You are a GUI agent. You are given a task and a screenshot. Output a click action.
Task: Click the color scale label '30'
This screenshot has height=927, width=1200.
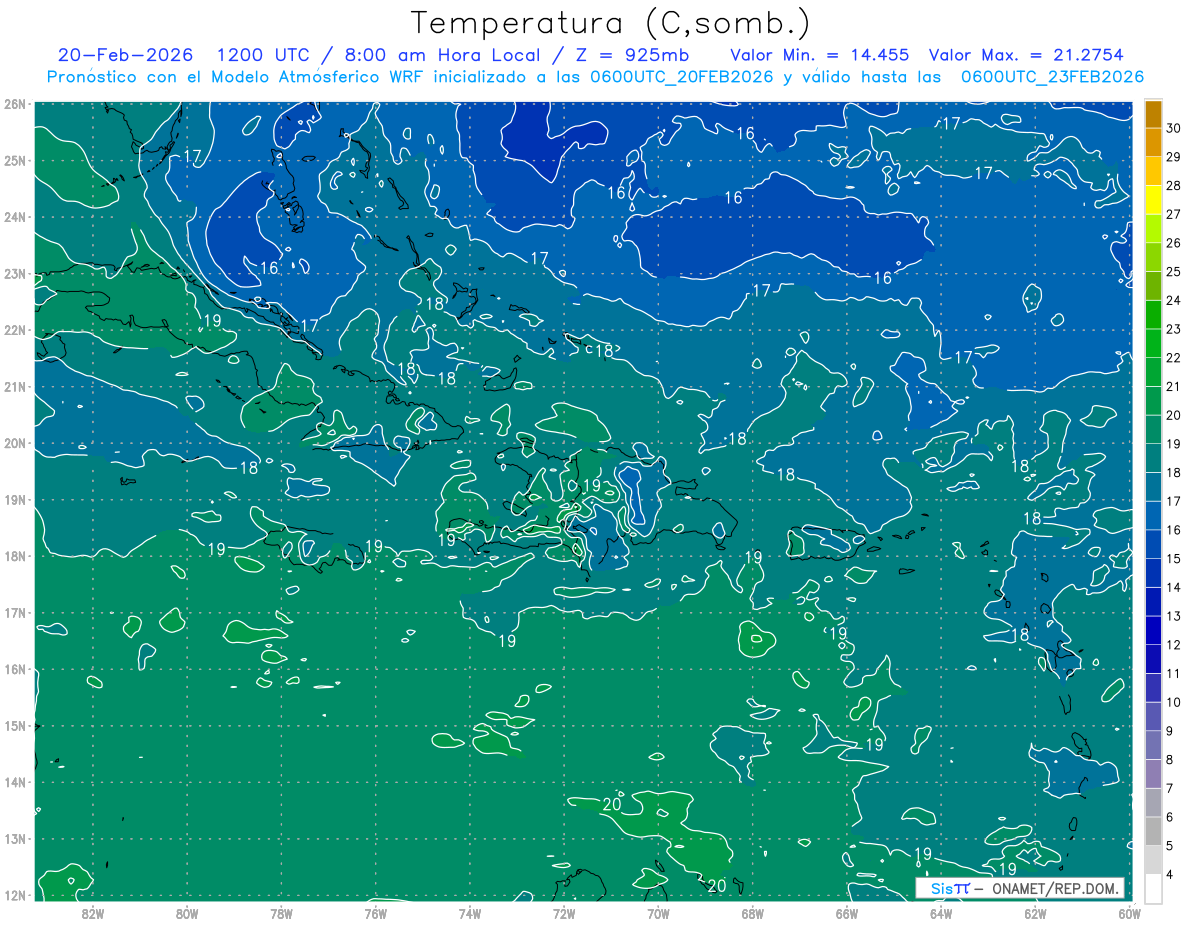coord(1173,128)
